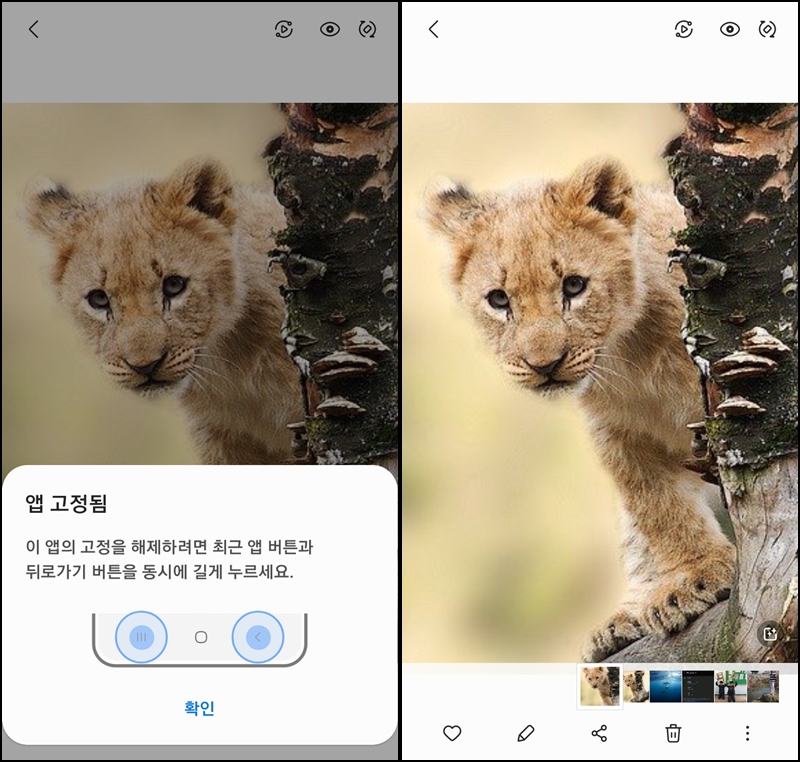Toggle Bixby Vision eye icon in right screen

[x=730, y=30]
